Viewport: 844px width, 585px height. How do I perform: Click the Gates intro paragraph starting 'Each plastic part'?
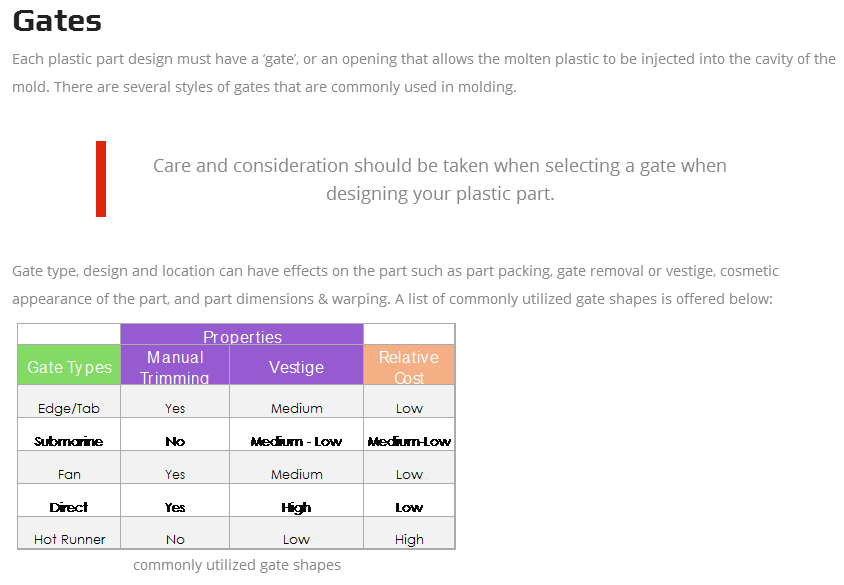tap(424, 73)
